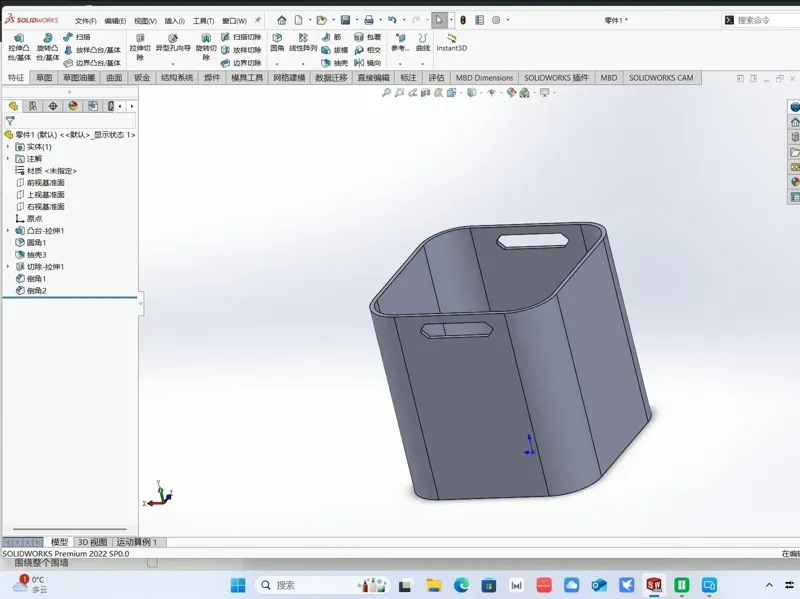Toggle Instant3D mode
This screenshot has width=800, height=599.
[x=452, y=42]
